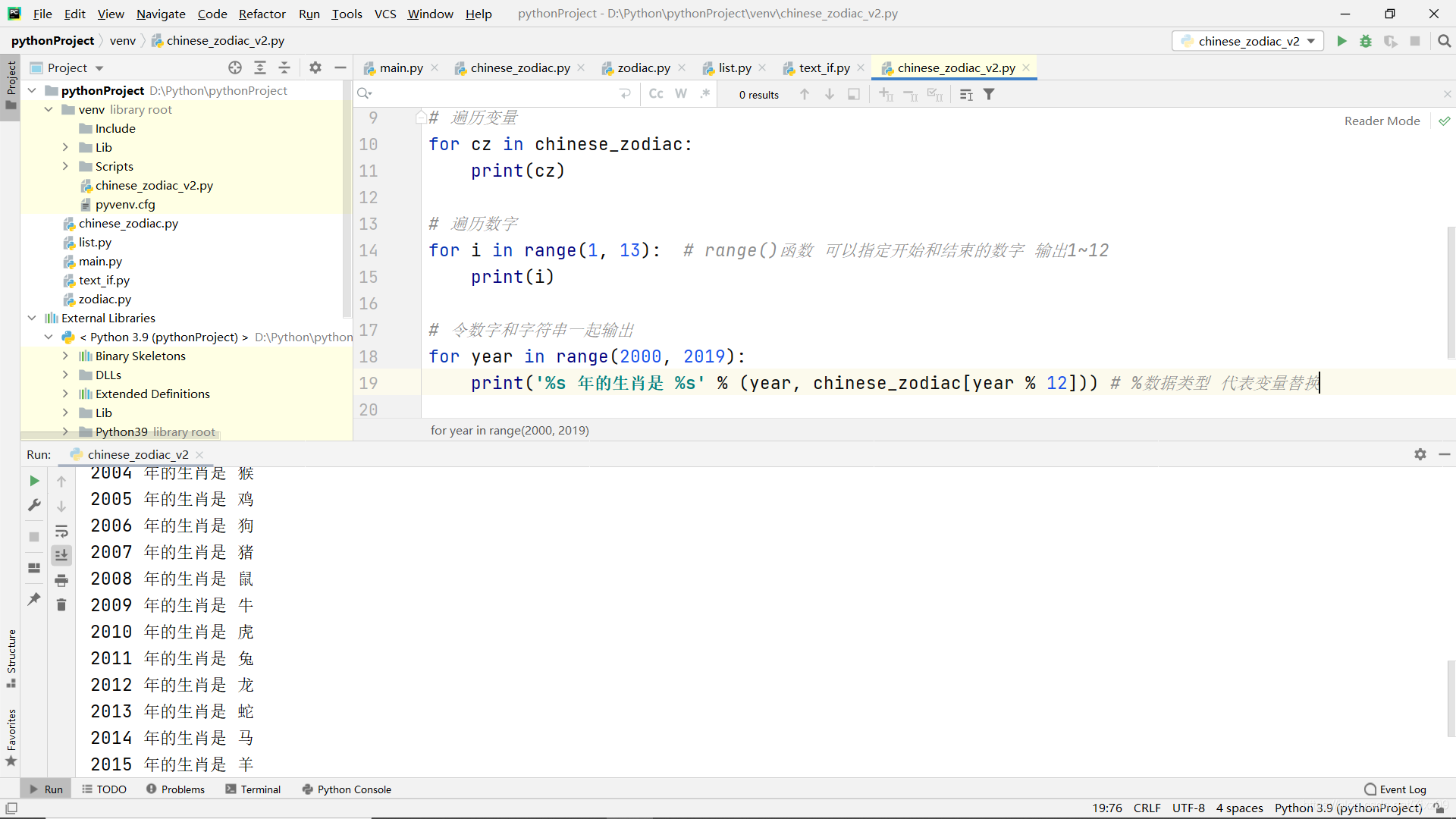1456x819 pixels.
Task: Click the stop icon in top toolbar
Action: [1415, 41]
